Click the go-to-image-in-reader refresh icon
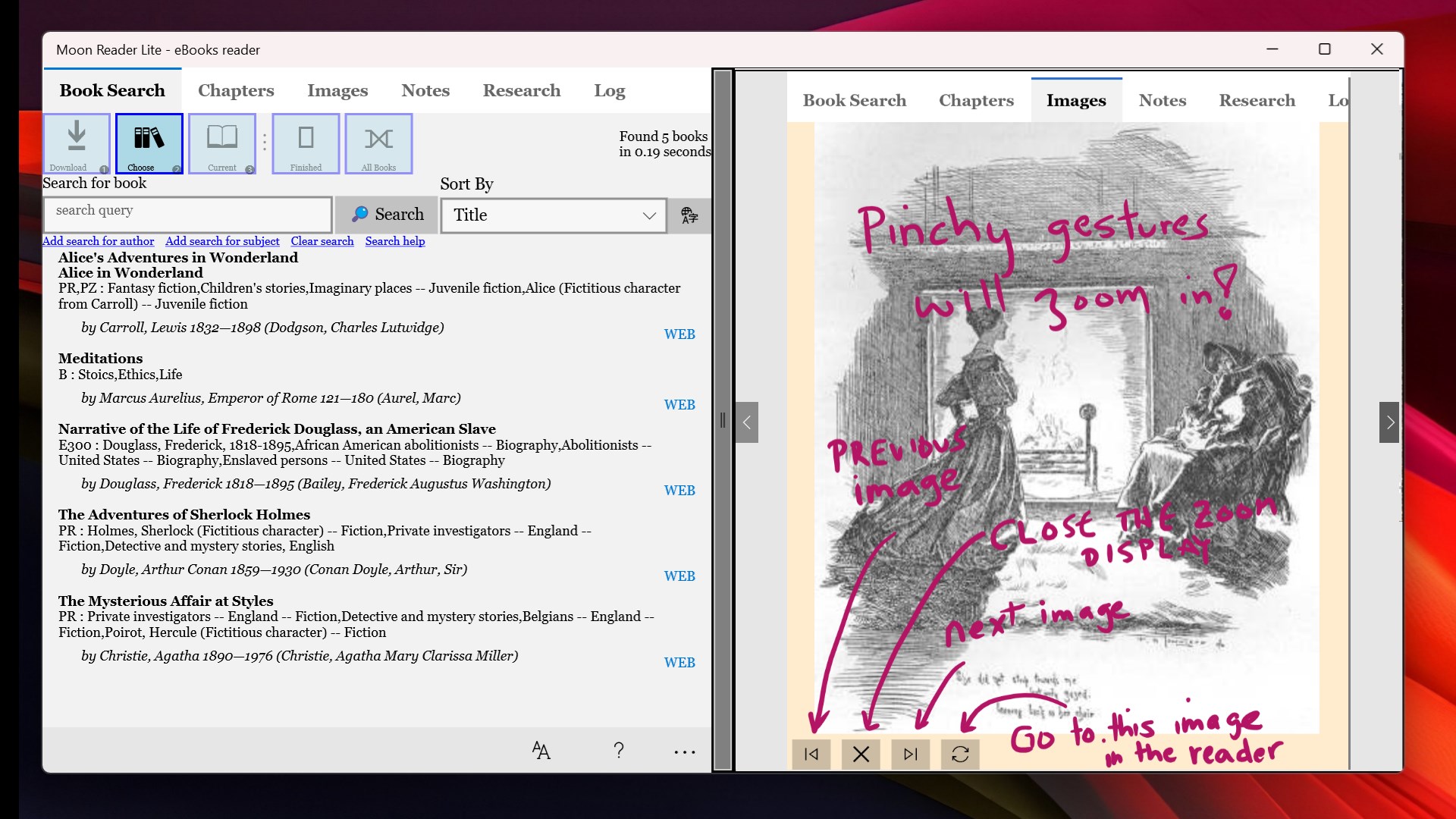Viewport: 1456px width, 819px height. pyautogui.click(x=960, y=754)
